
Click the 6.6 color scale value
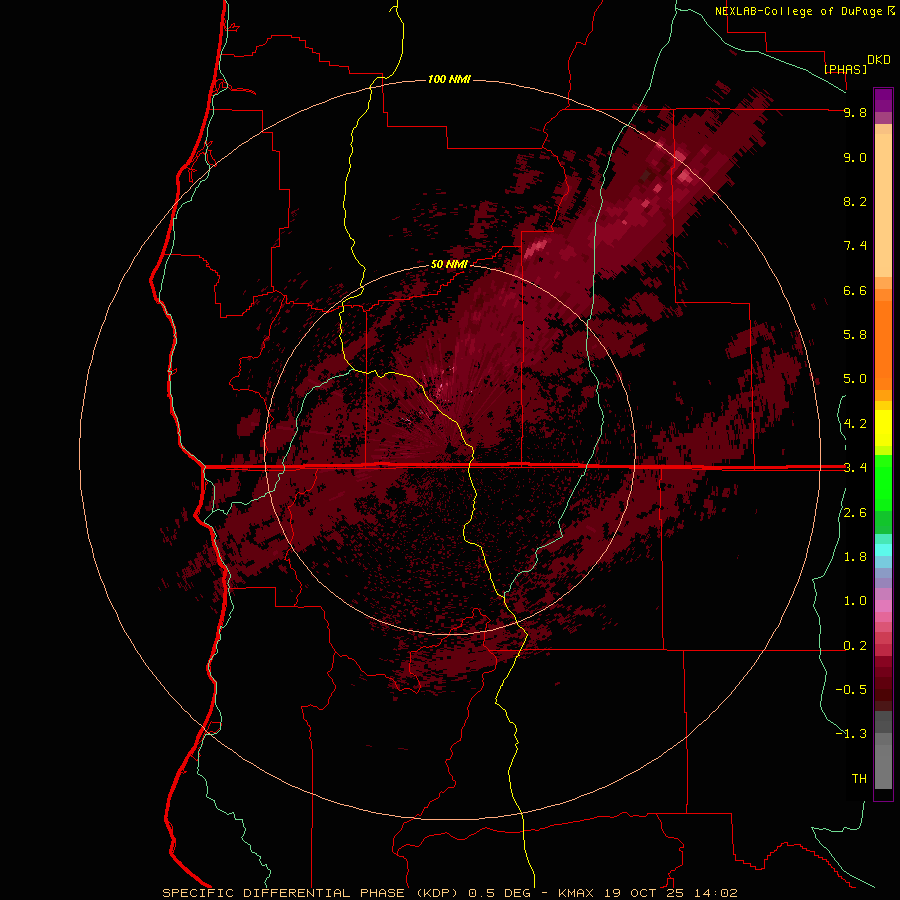tap(855, 290)
